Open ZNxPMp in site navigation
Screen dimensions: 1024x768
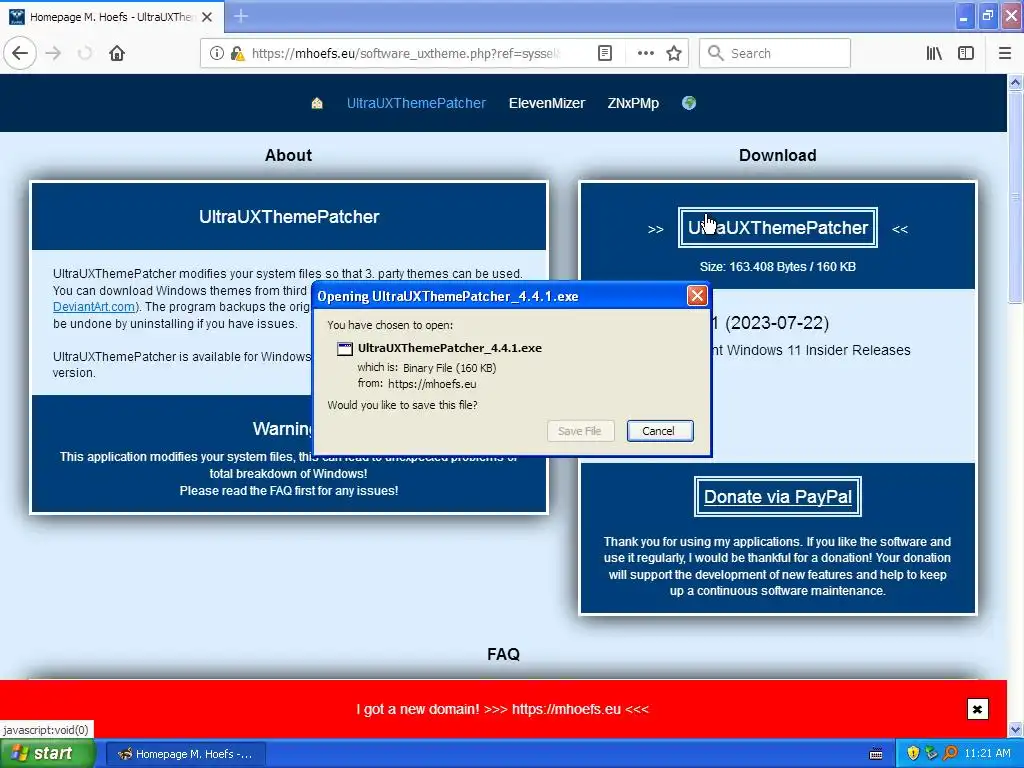tap(633, 103)
